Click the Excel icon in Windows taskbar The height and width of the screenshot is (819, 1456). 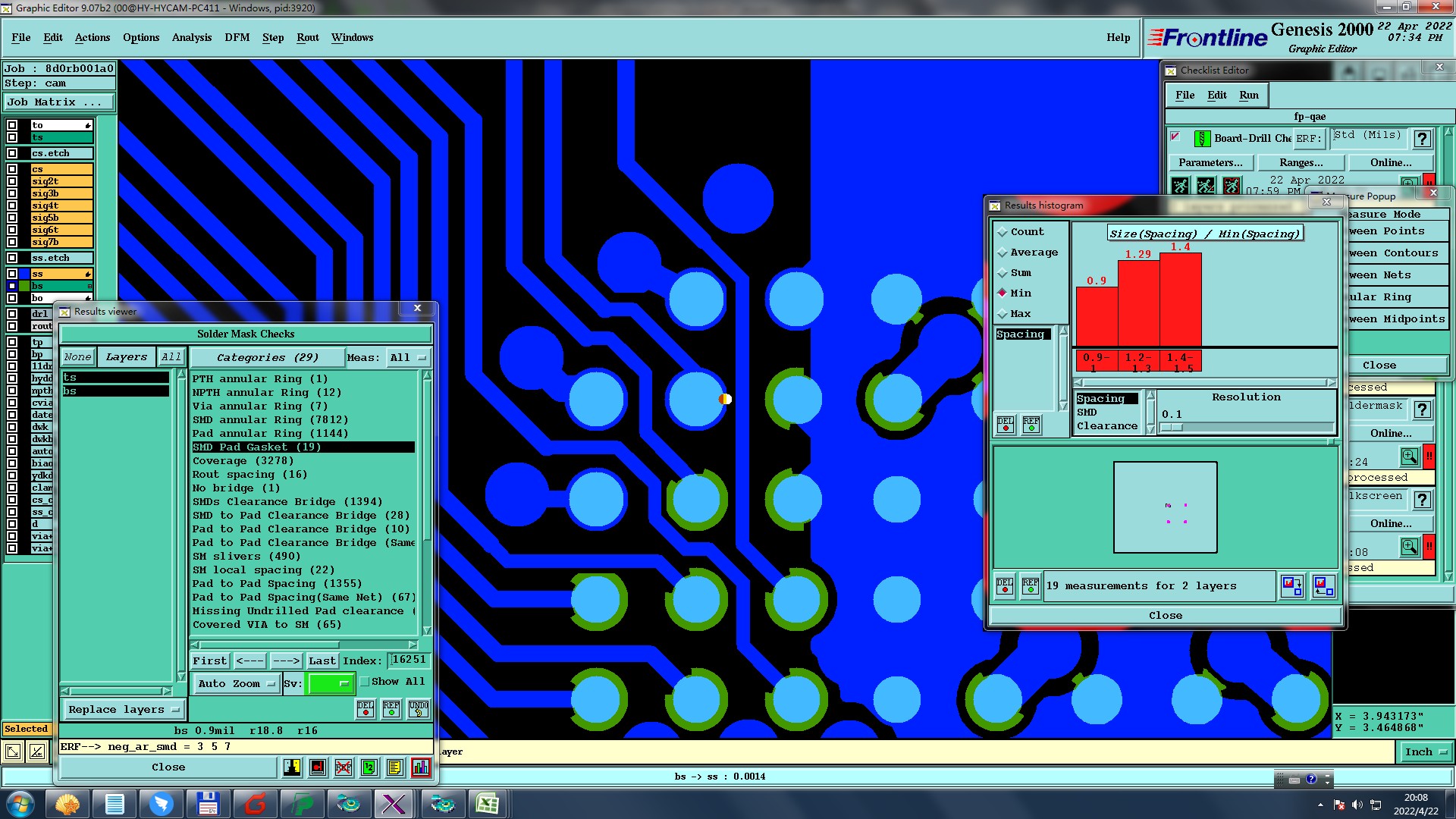(x=487, y=804)
